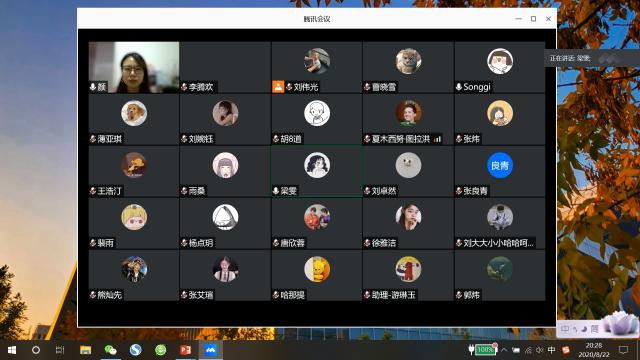Click the signal strength icon in 夏木西努 tile
Image resolution: width=640 pixels, height=360 pixels.
437,139
